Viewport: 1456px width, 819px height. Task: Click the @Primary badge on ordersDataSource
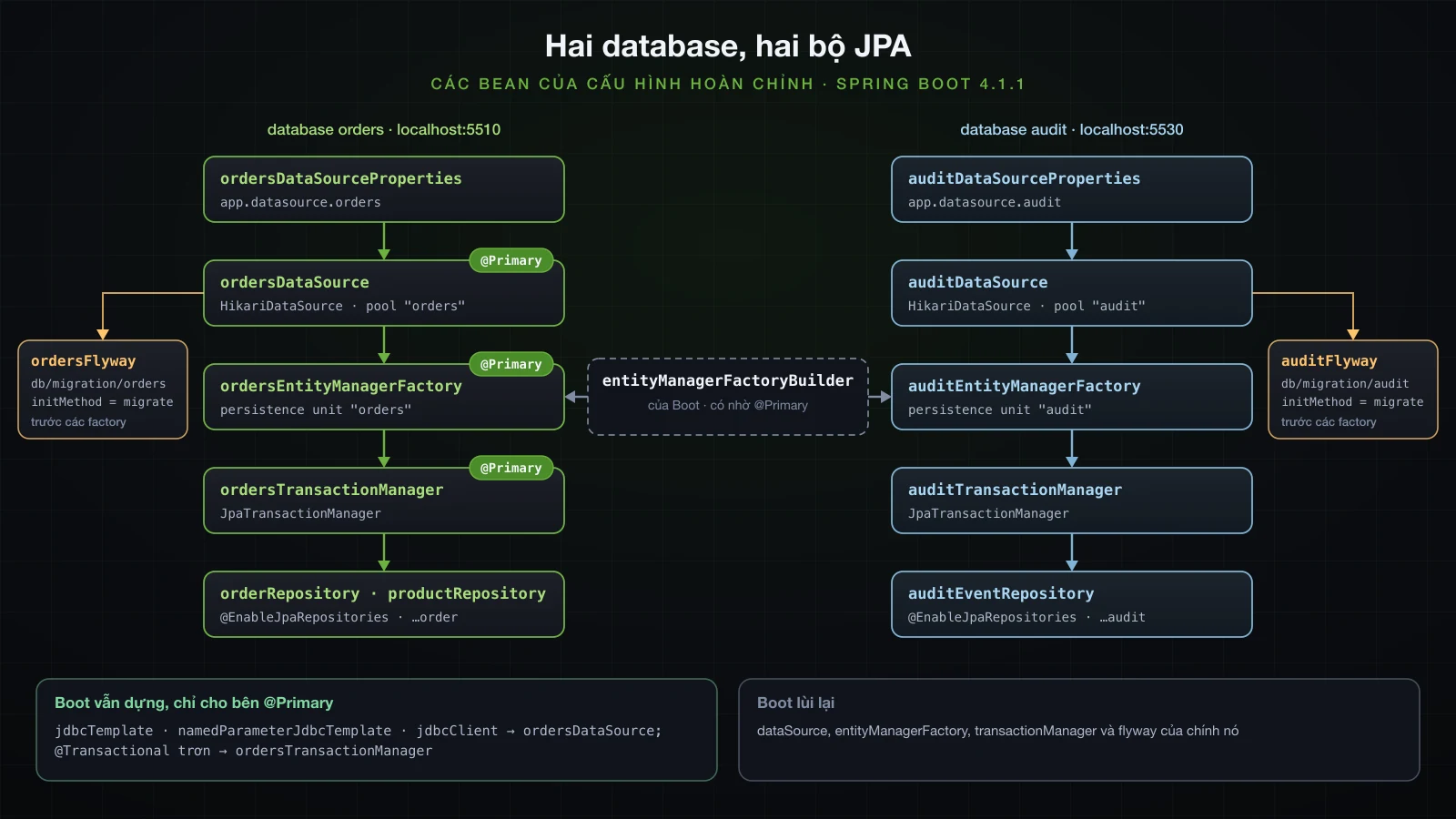tap(511, 260)
